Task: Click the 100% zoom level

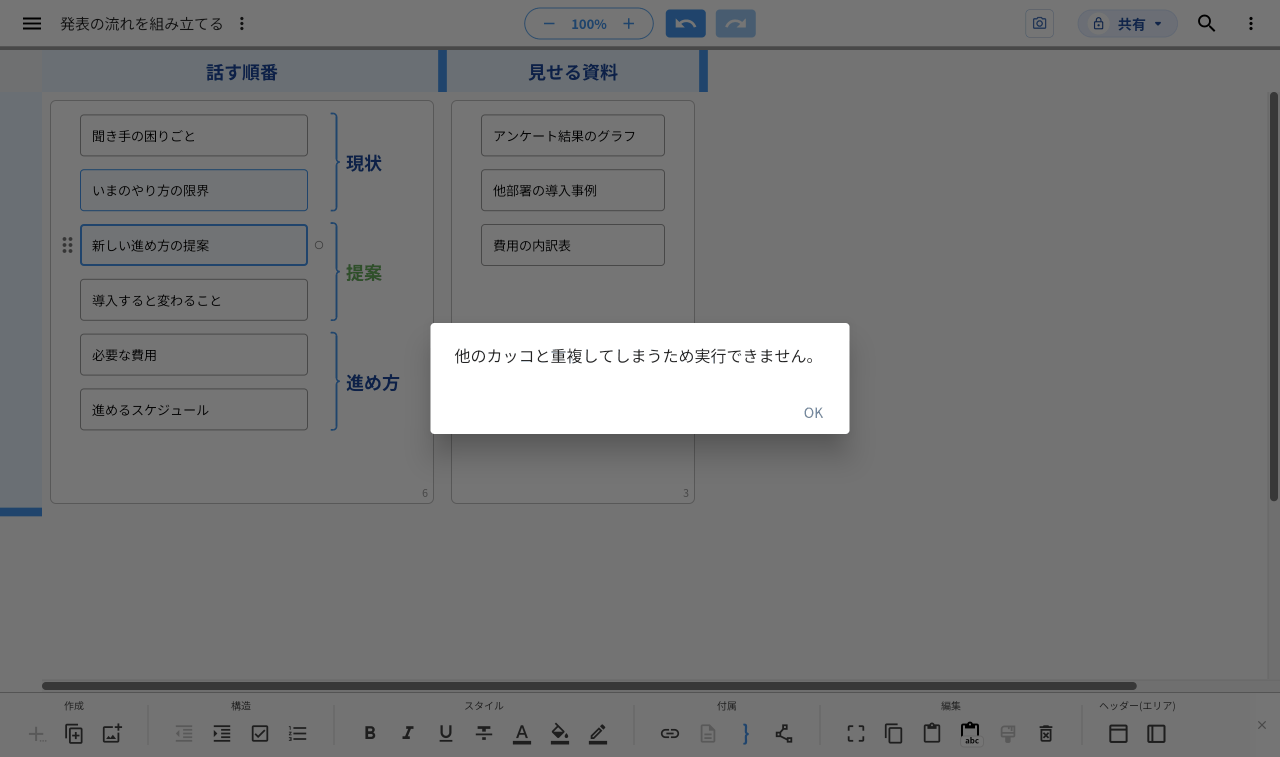Action: [589, 24]
